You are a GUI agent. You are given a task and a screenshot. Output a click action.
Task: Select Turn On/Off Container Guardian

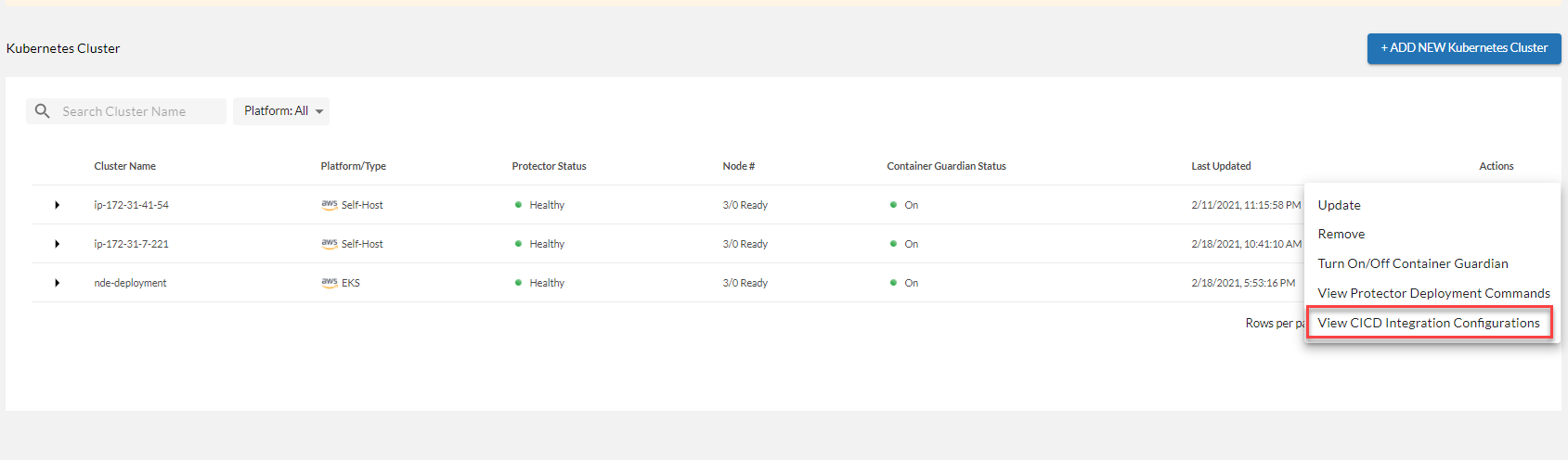pos(1412,264)
